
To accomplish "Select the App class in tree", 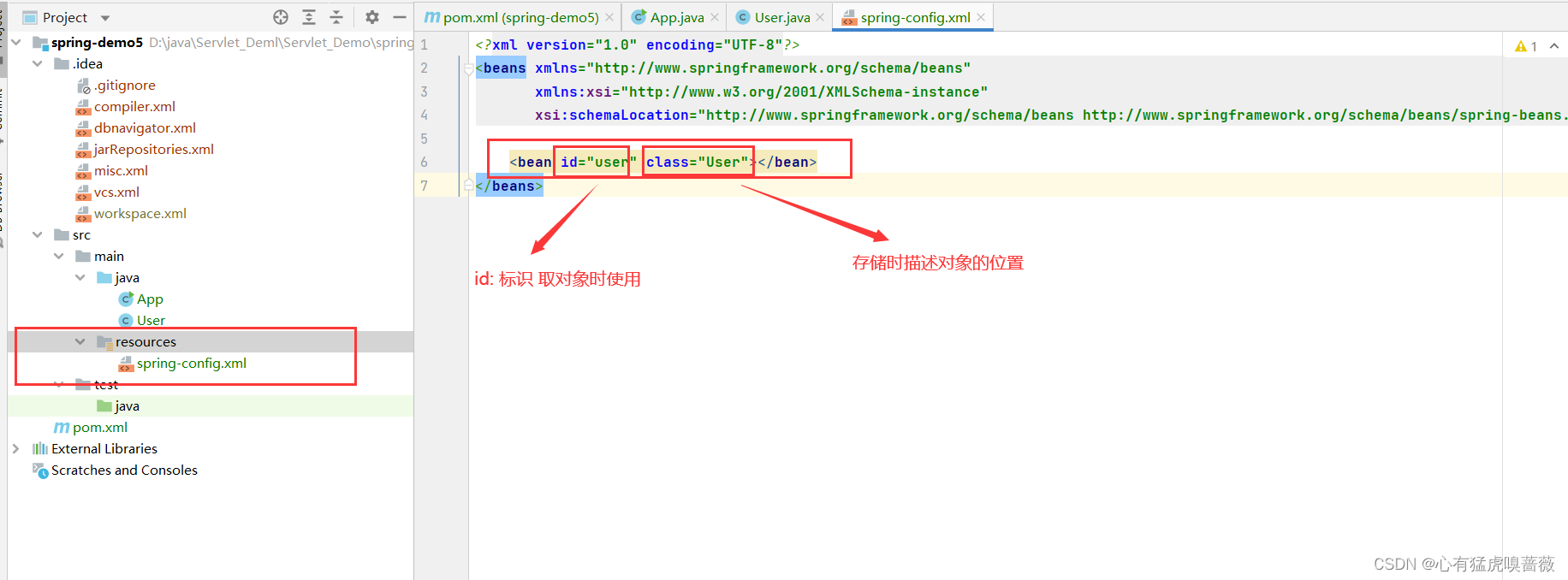I will click(150, 299).
